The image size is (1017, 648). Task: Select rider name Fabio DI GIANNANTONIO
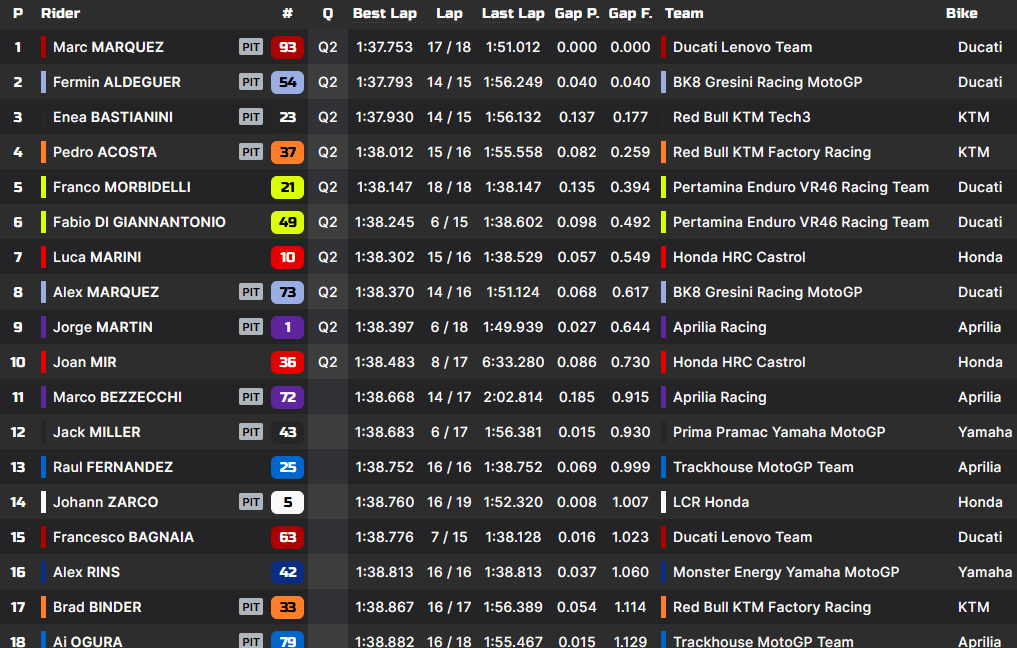(x=139, y=222)
